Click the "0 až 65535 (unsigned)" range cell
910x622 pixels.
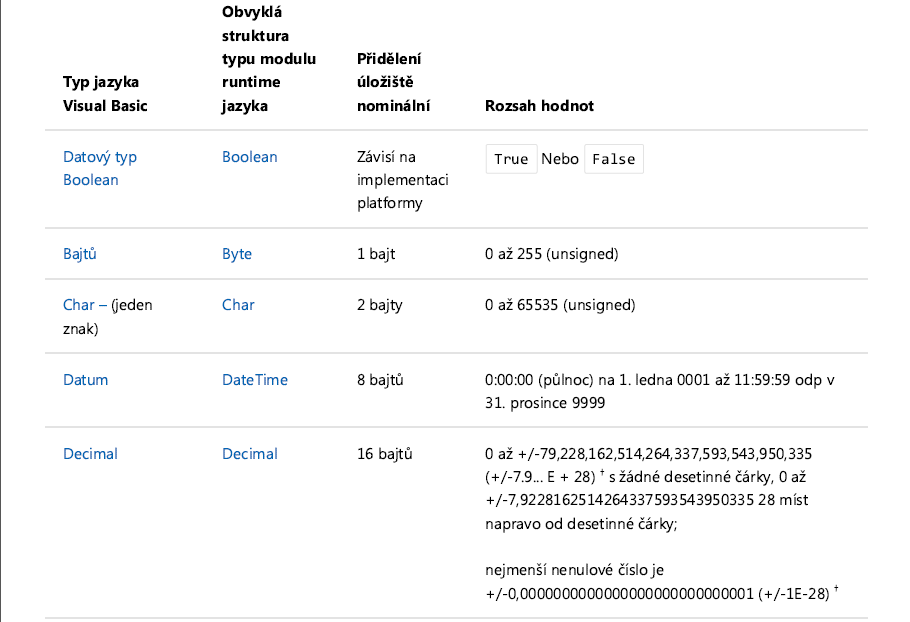pos(559,305)
